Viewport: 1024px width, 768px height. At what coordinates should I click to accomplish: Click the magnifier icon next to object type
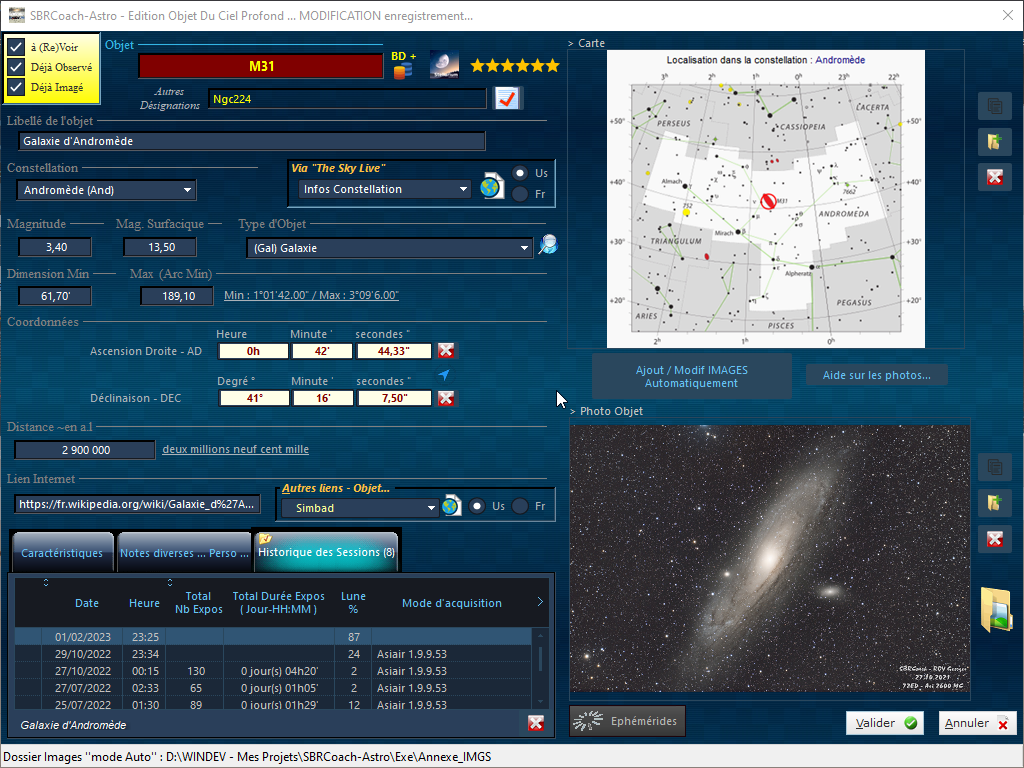coord(548,245)
